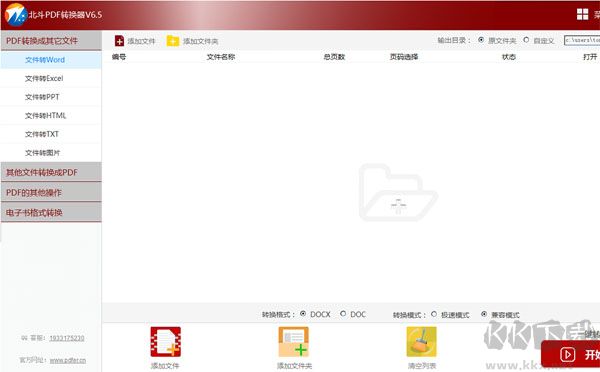Select 原文件夹 output directory option
The width and height of the screenshot is (600, 372).
(481, 40)
